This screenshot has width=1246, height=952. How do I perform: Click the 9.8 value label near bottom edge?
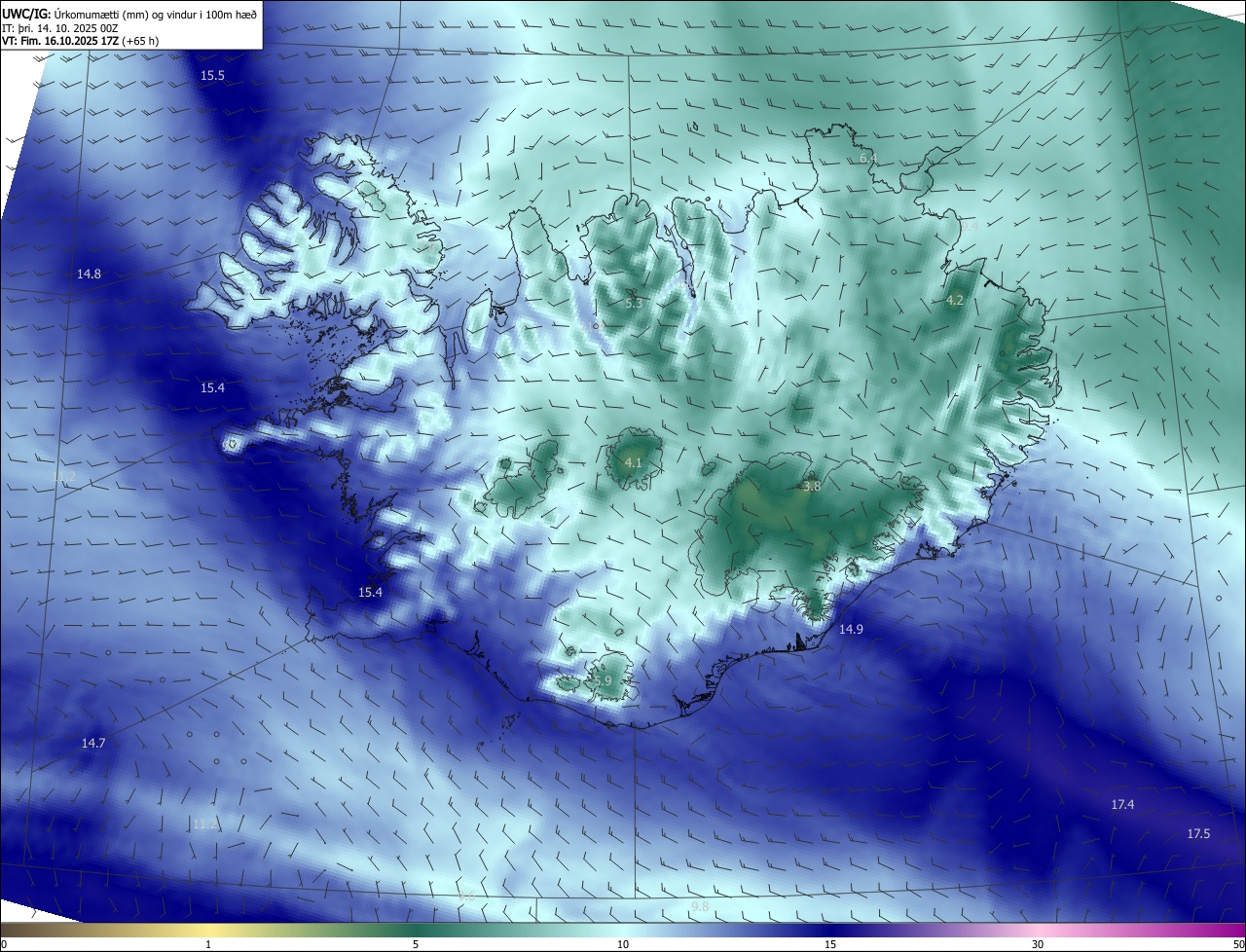(700, 906)
